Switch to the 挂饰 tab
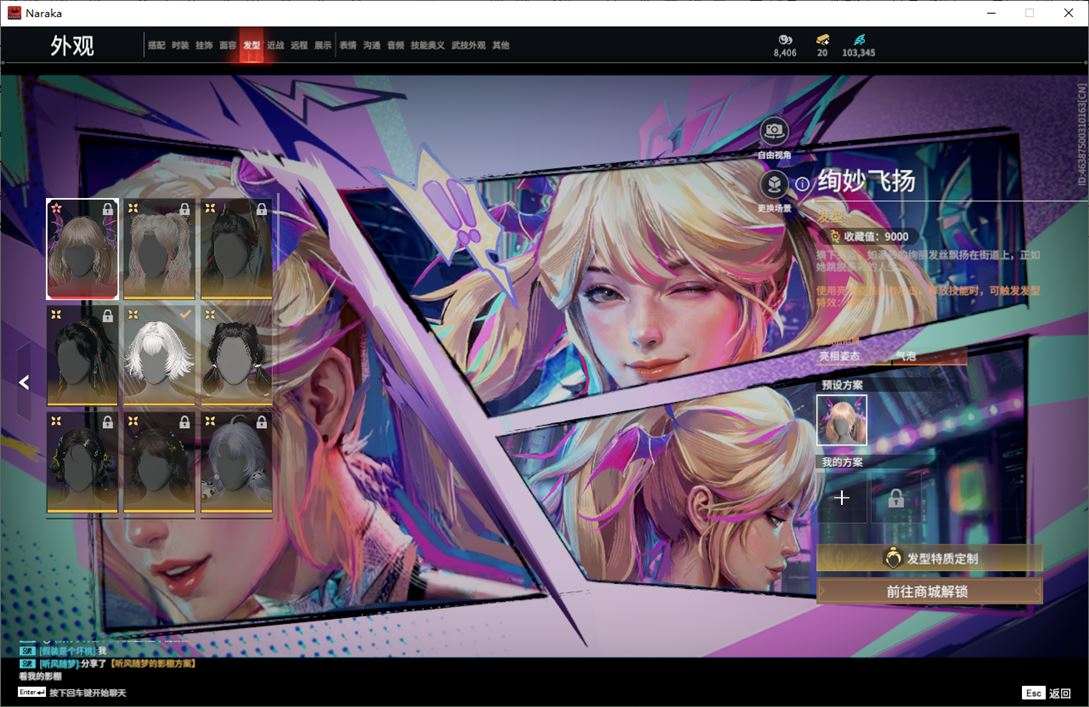The height and width of the screenshot is (707, 1089). (203, 45)
